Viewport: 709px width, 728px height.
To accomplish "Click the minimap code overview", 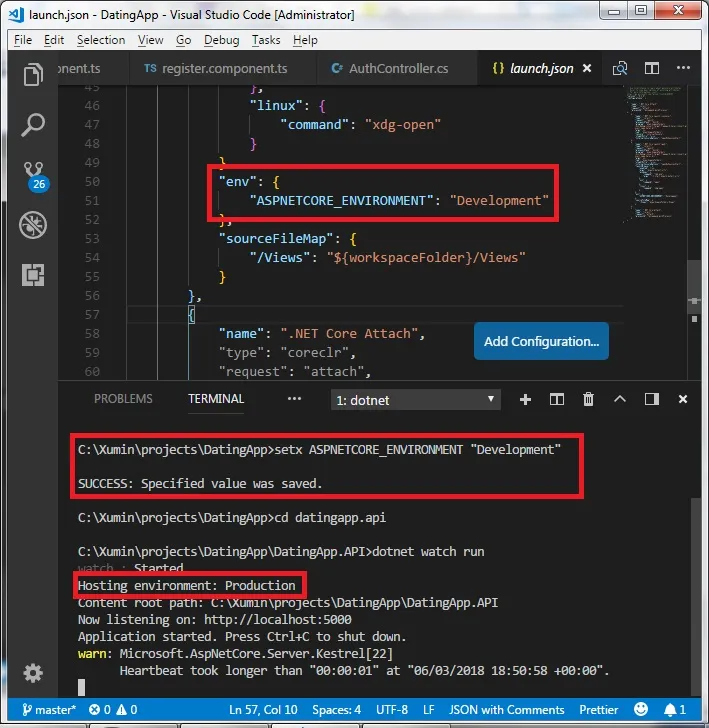I will point(654,153).
